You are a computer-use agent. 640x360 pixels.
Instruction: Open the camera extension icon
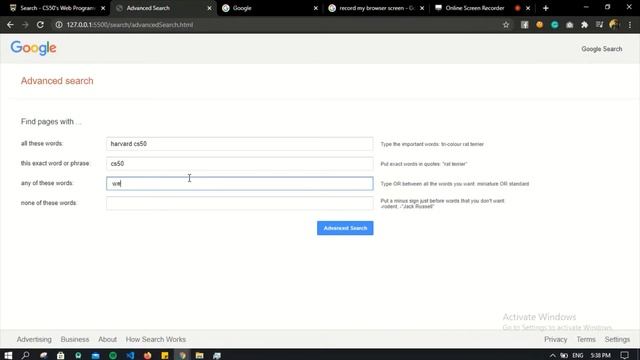(x=569, y=25)
